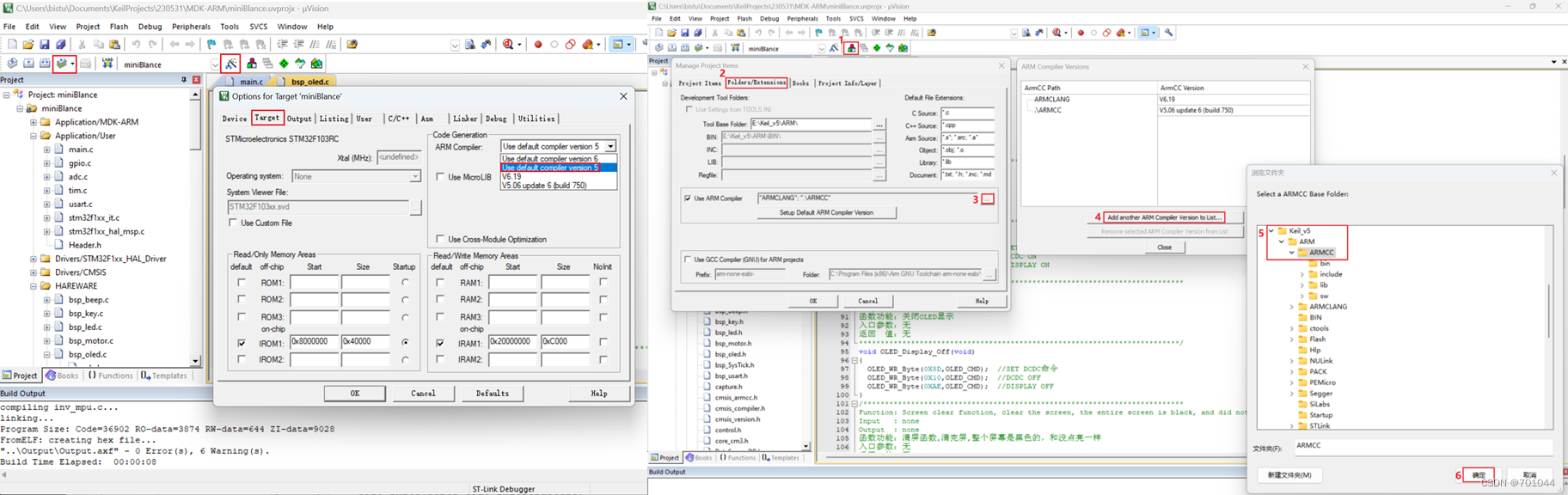
Task: Click Pack Installer icon in left window
Action: point(316,64)
